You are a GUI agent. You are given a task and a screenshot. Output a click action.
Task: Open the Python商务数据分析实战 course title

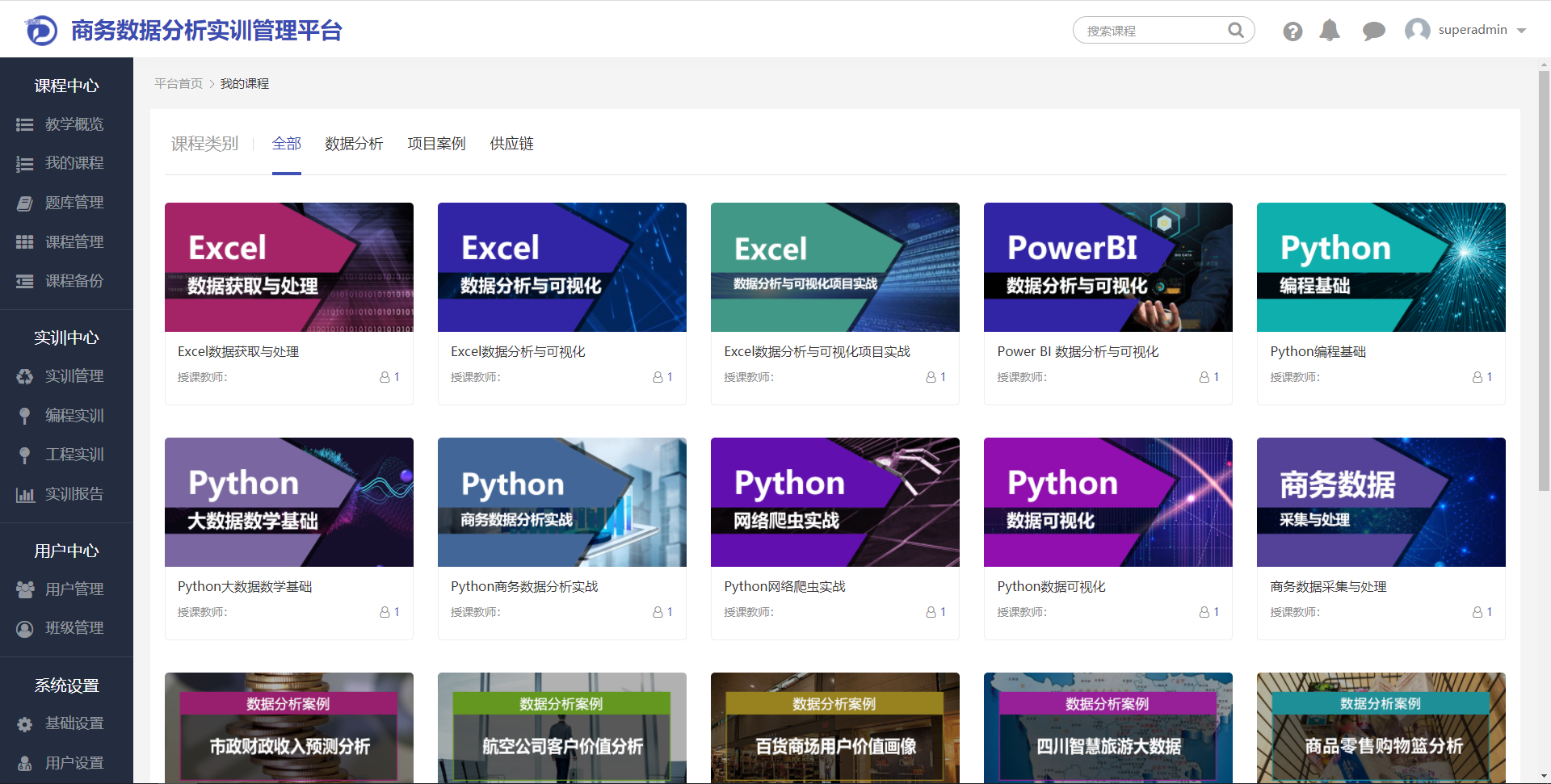(x=524, y=587)
